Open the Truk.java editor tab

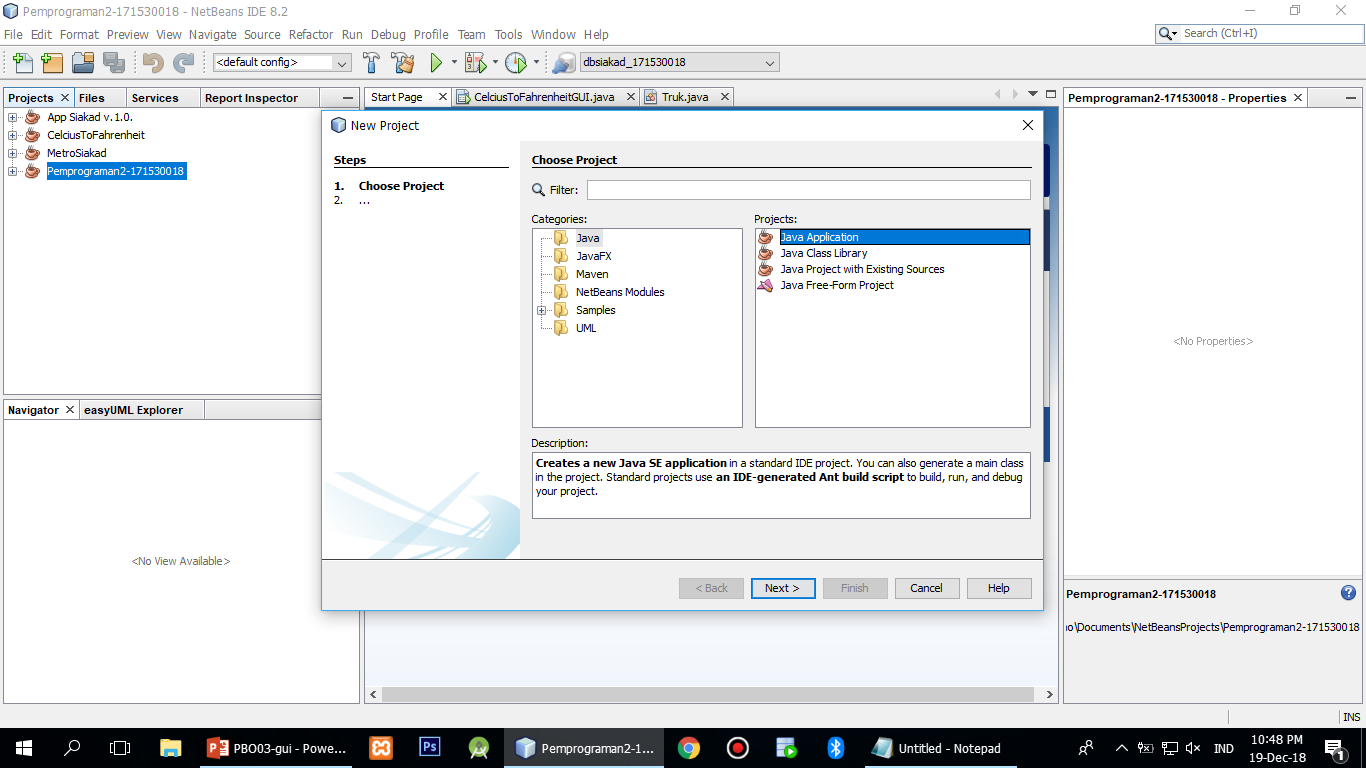[685, 97]
